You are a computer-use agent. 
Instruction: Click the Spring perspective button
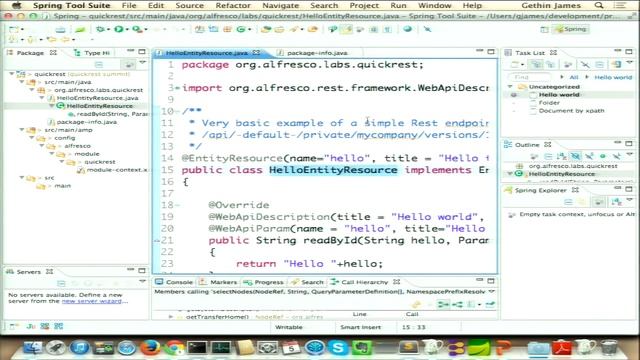(x=571, y=29)
